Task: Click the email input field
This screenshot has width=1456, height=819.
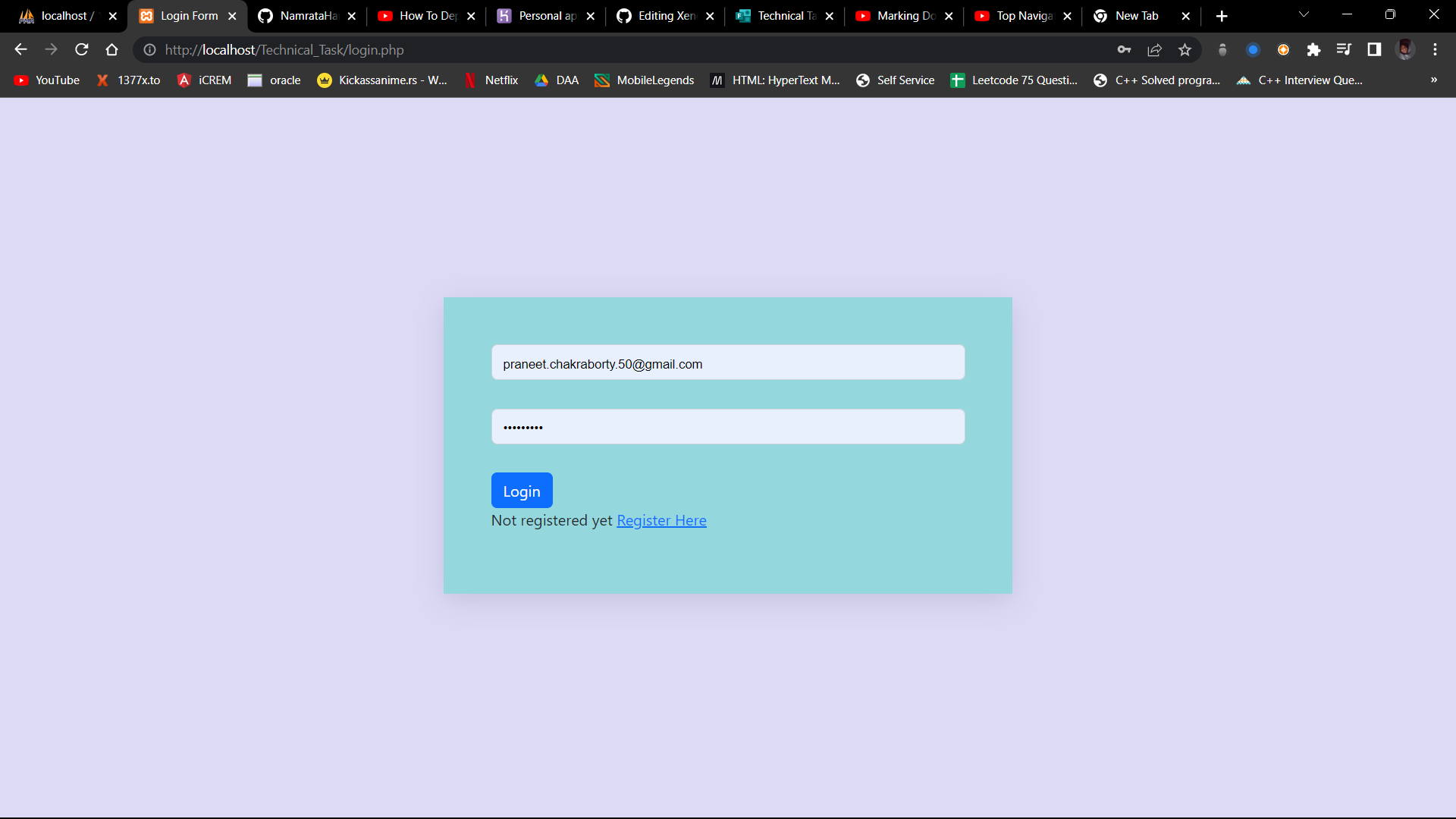Action: point(727,362)
